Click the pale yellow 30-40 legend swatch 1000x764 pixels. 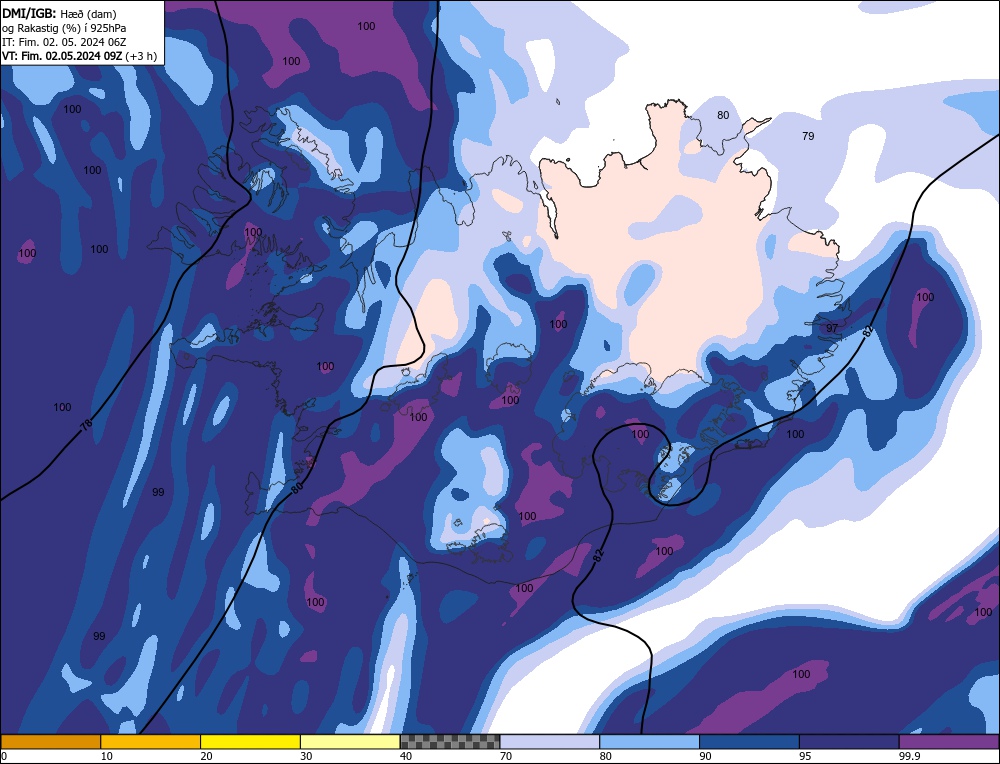[350, 742]
